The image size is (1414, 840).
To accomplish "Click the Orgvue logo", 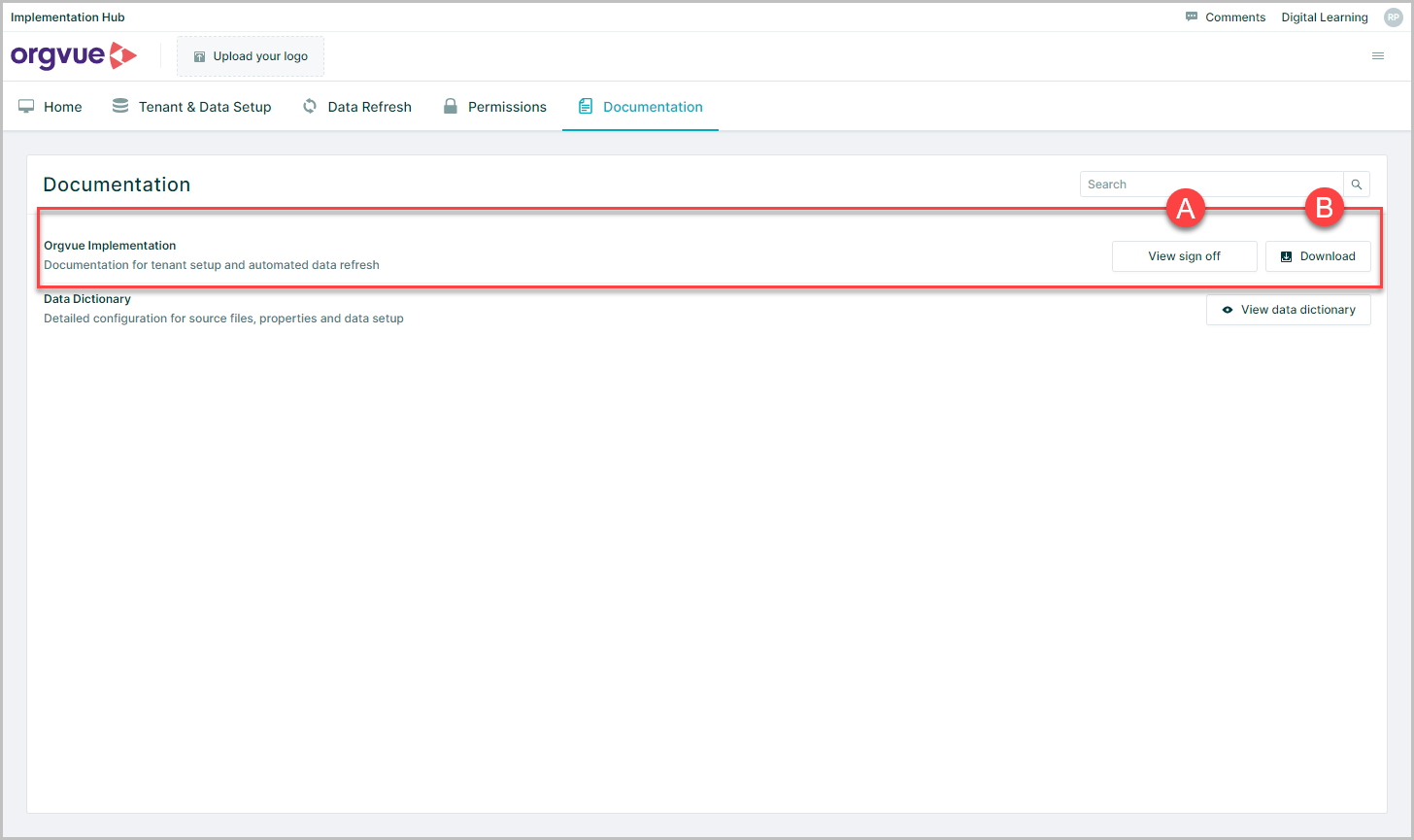I will pos(74,56).
